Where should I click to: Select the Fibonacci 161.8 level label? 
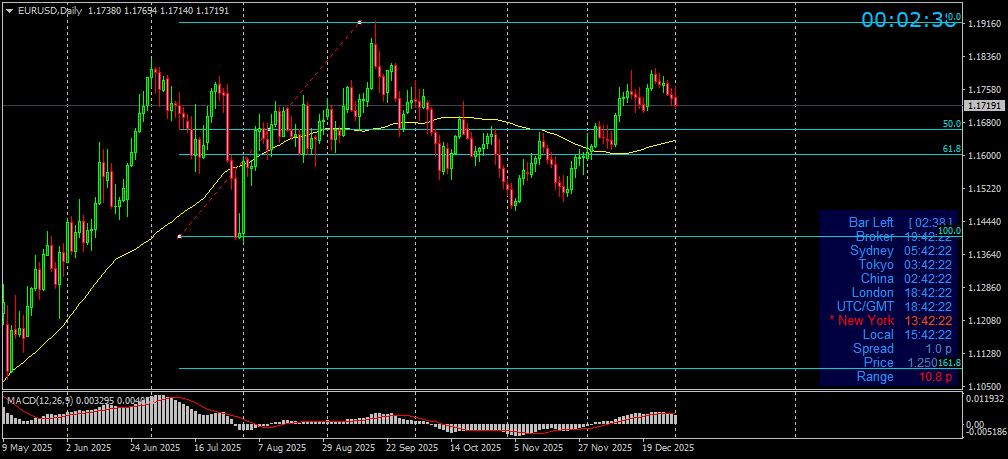pos(950,363)
